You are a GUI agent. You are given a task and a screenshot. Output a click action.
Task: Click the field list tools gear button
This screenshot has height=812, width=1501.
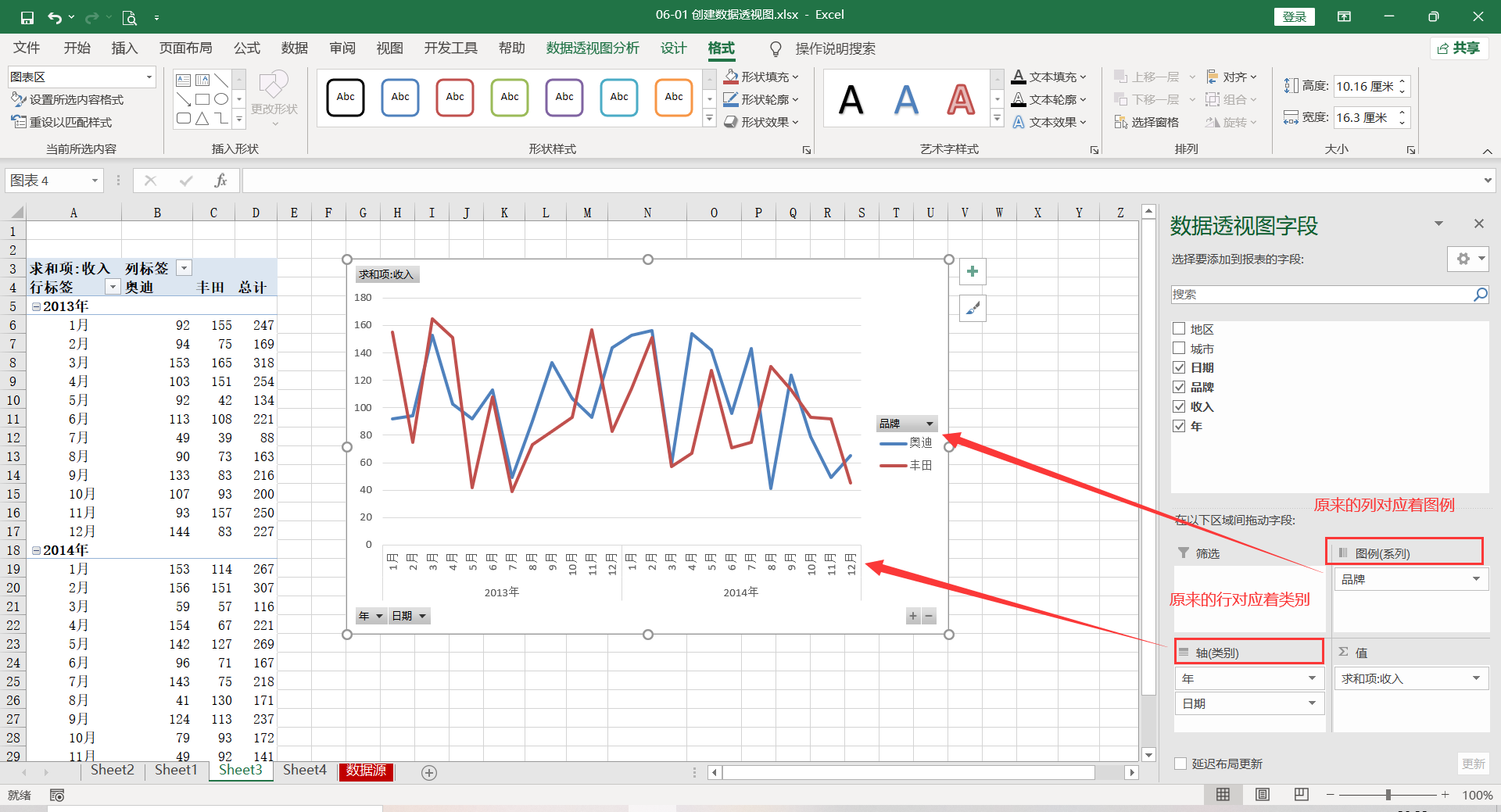coord(1467,259)
